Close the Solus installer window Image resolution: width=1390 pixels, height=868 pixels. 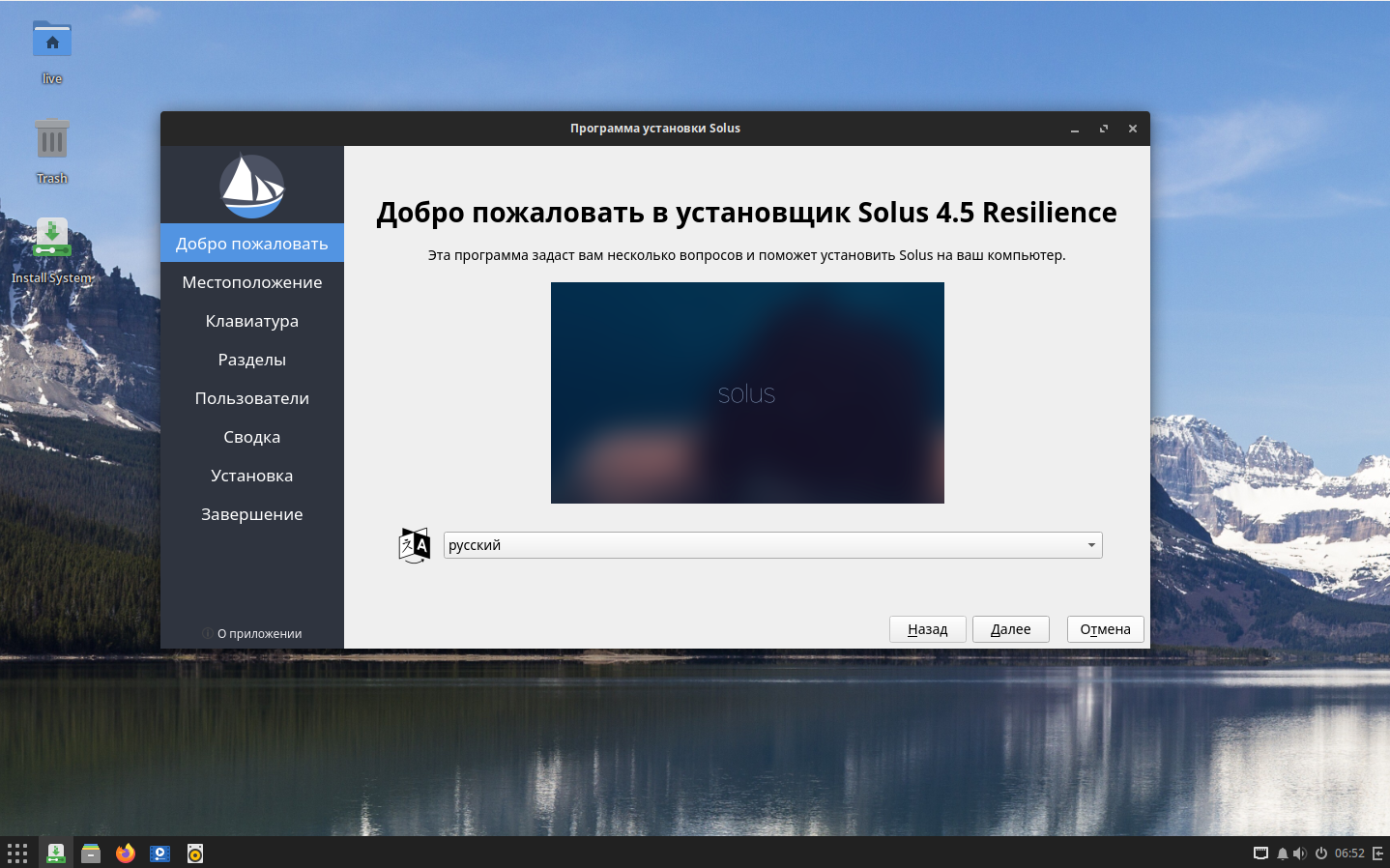1133,129
